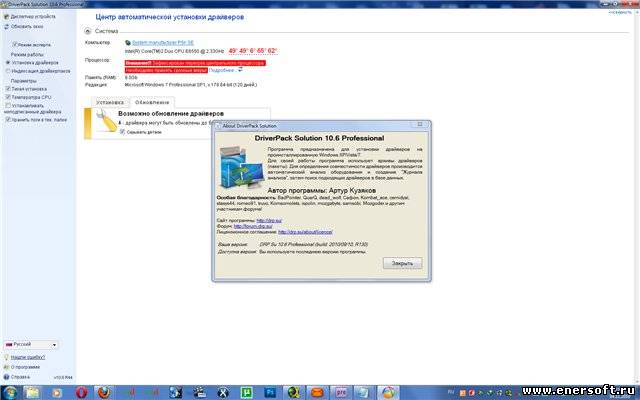Screen dimensions: 640x400
Task: Open Photoshop from the taskbar
Action: (x=270, y=393)
